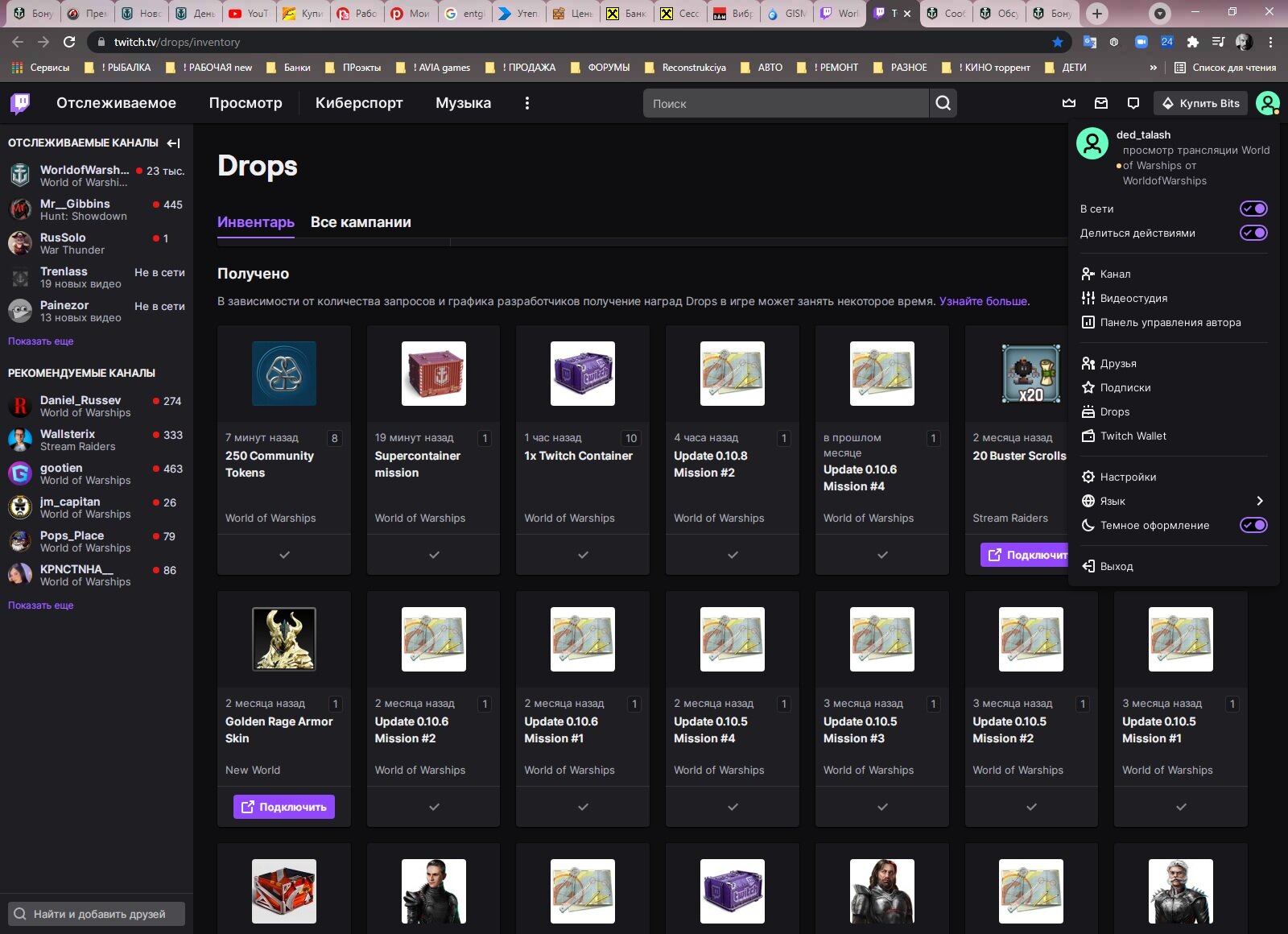
Task: Open the notifications inbox icon
Action: [1101, 103]
